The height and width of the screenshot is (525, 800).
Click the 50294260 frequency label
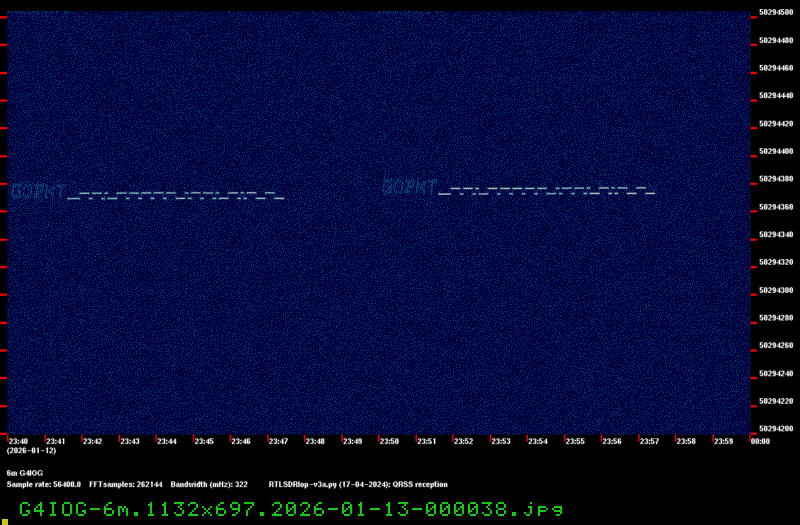[x=776, y=345]
